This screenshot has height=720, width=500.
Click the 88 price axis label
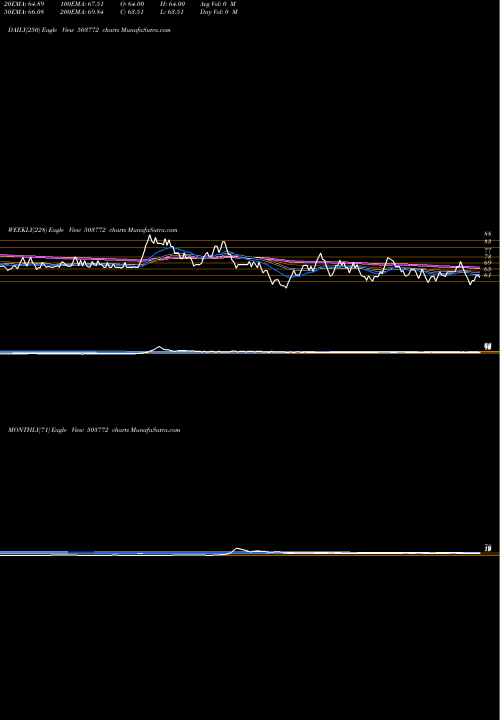pyautogui.click(x=488, y=235)
